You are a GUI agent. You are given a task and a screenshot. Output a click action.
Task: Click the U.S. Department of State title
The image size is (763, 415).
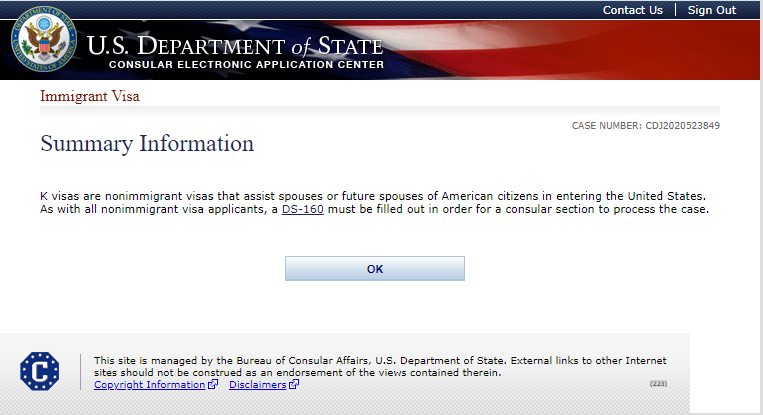[x=235, y=46]
